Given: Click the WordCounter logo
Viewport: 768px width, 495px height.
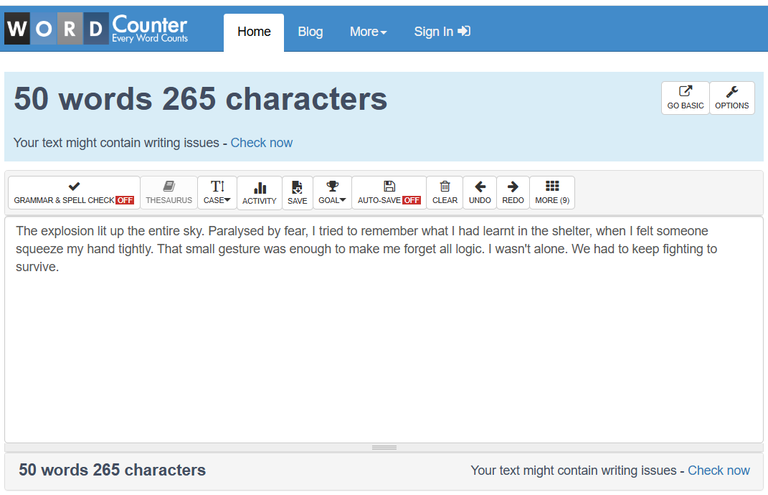Looking at the screenshot, I should [97, 28].
